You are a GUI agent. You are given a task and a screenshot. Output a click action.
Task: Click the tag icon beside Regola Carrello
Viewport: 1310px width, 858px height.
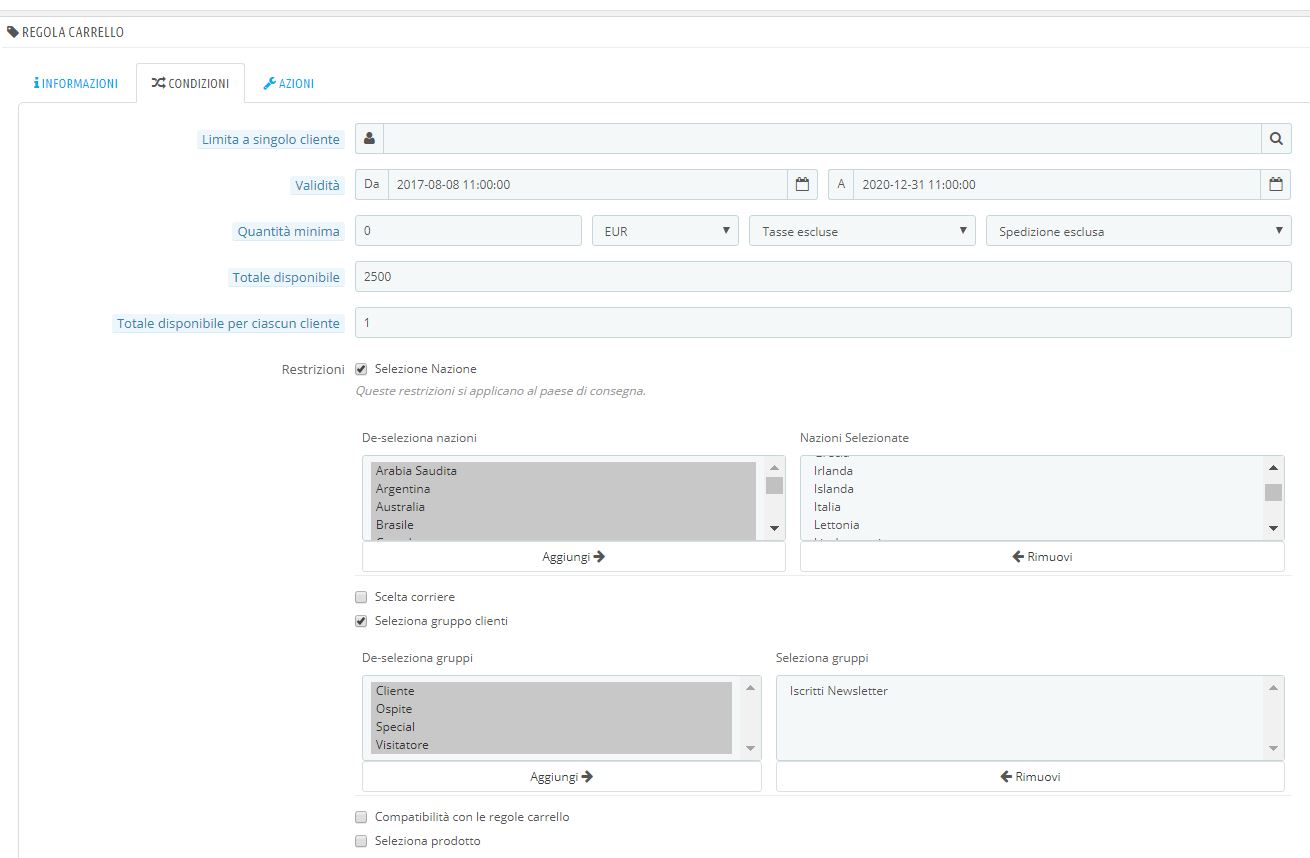[13, 32]
